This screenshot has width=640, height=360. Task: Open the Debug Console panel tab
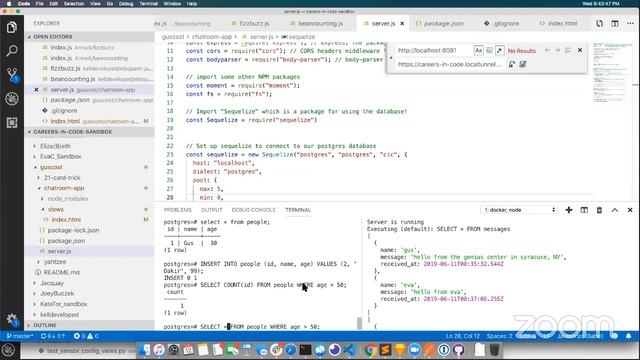[253, 210]
